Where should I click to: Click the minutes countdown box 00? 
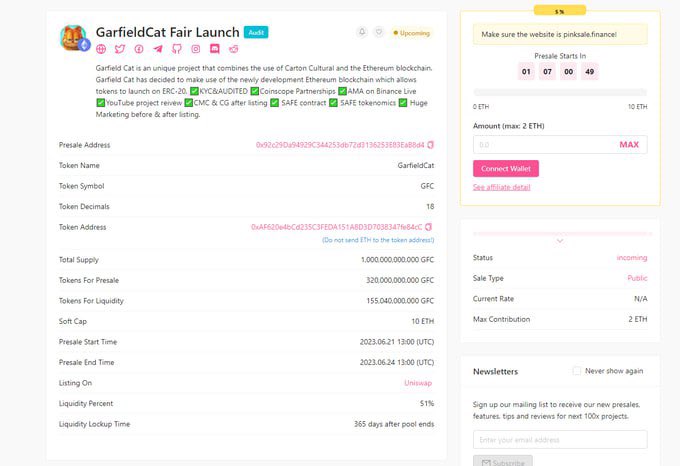click(x=569, y=72)
